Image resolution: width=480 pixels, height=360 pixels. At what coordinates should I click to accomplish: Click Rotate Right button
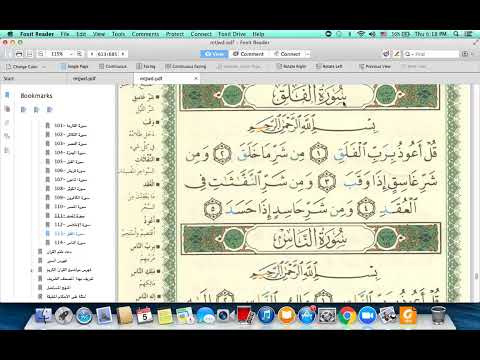click(x=291, y=67)
